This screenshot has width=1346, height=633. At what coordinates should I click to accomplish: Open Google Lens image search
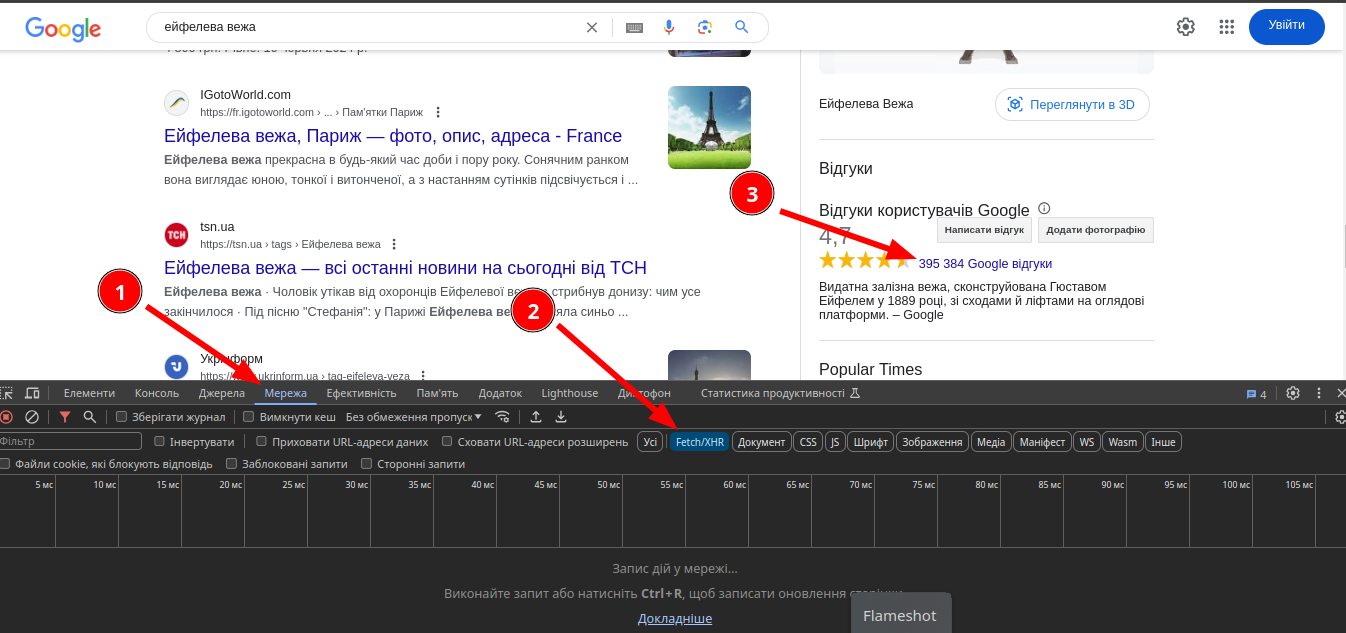coord(705,27)
